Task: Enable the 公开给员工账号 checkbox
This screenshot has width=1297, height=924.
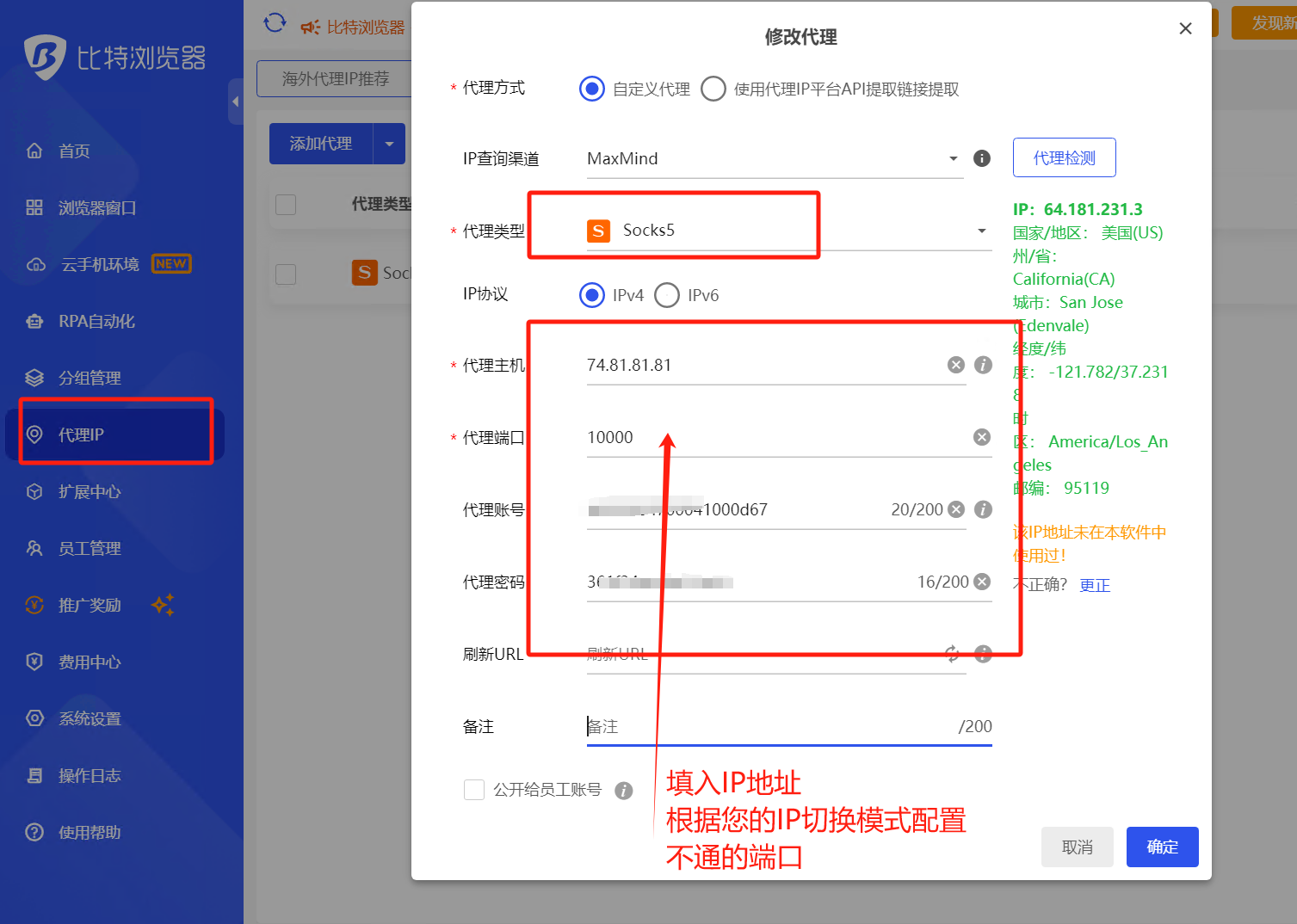Action: click(x=474, y=790)
